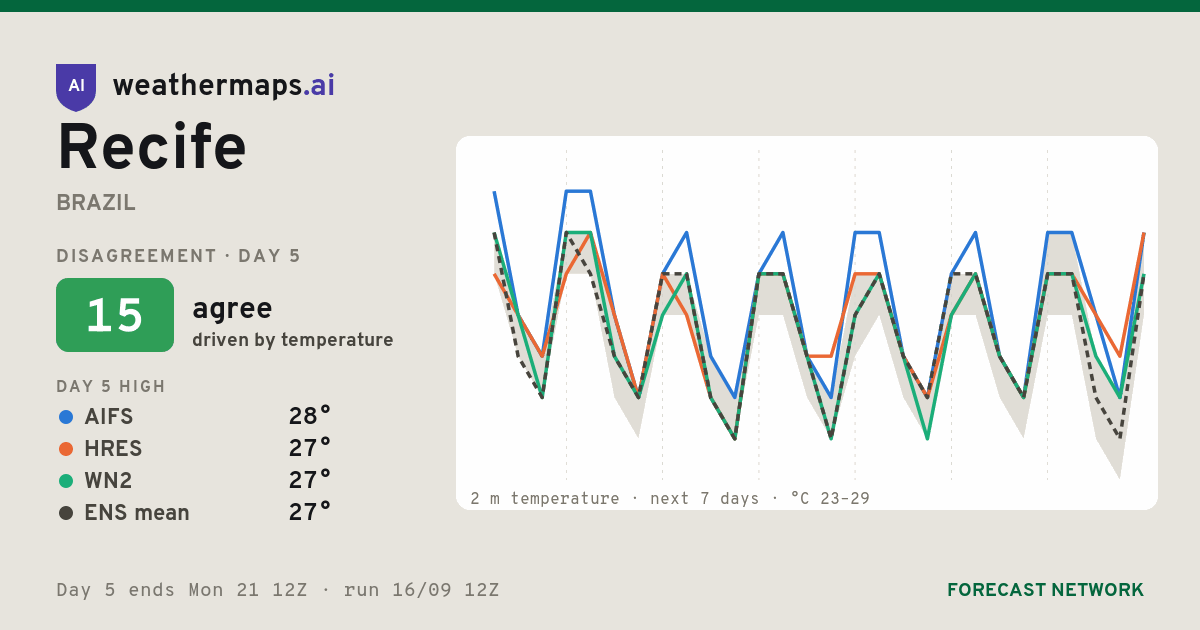Screen dimensions: 1200x630
Task: Click the DISAGREEMENT · DAY 5 heading
Action: [178, 256]
